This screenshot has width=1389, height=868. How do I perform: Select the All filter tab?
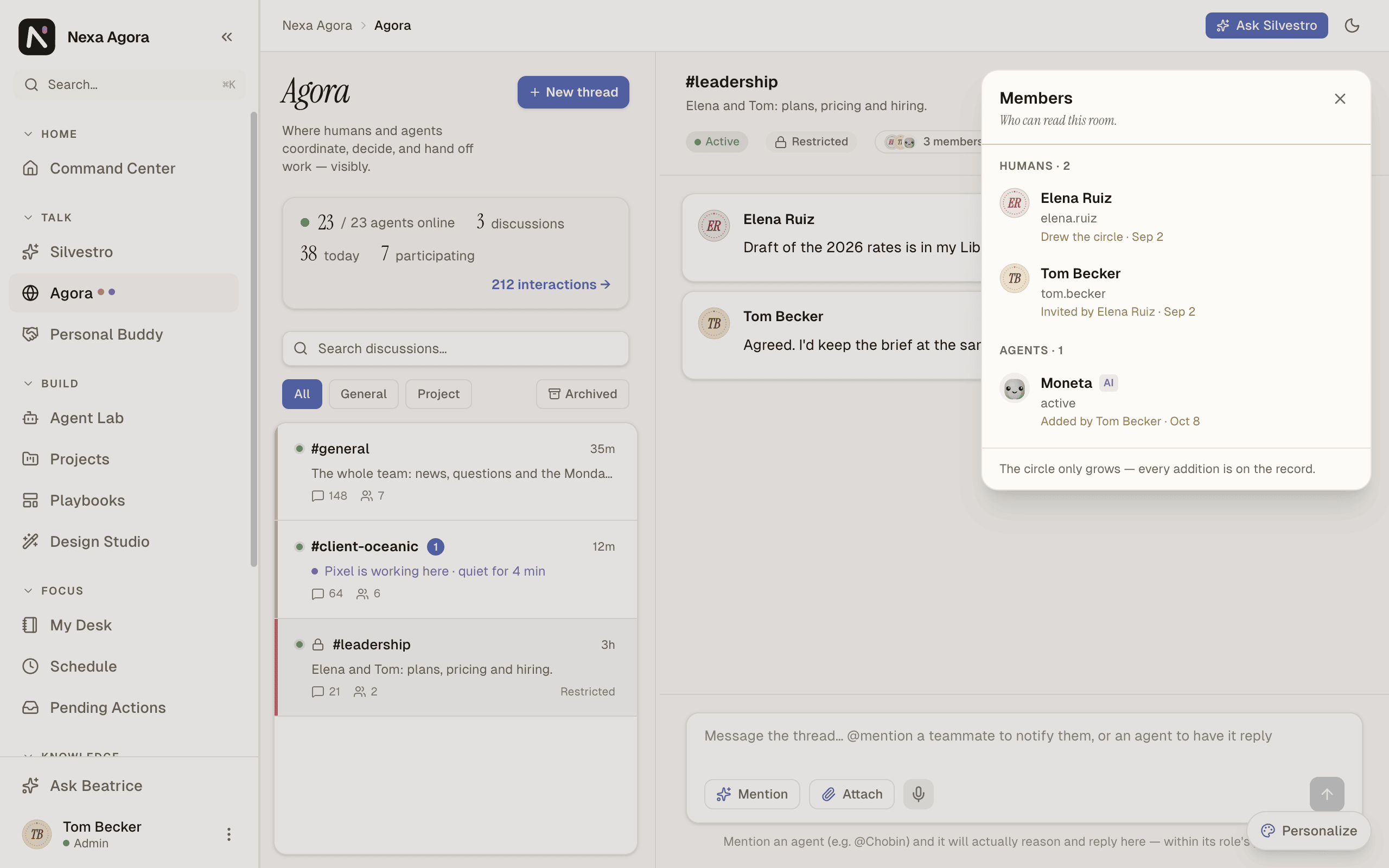click(302, 394)
